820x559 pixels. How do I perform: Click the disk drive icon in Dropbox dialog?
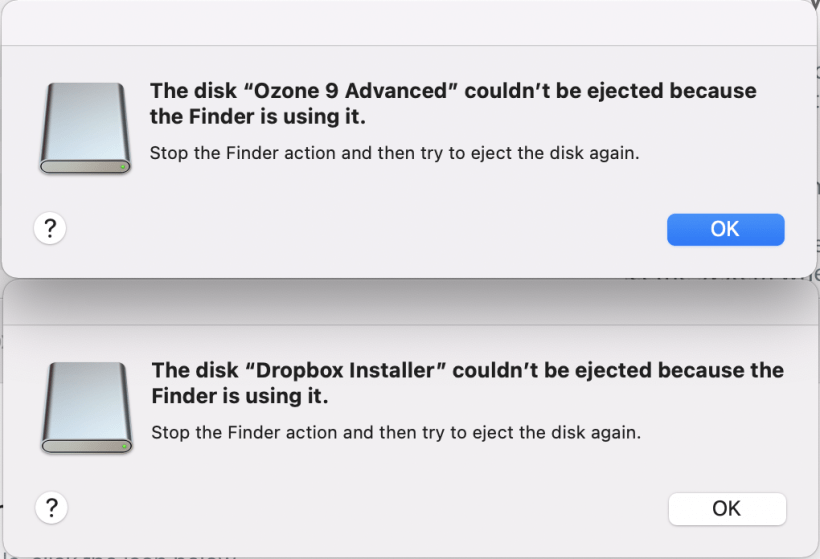point(87,408)
